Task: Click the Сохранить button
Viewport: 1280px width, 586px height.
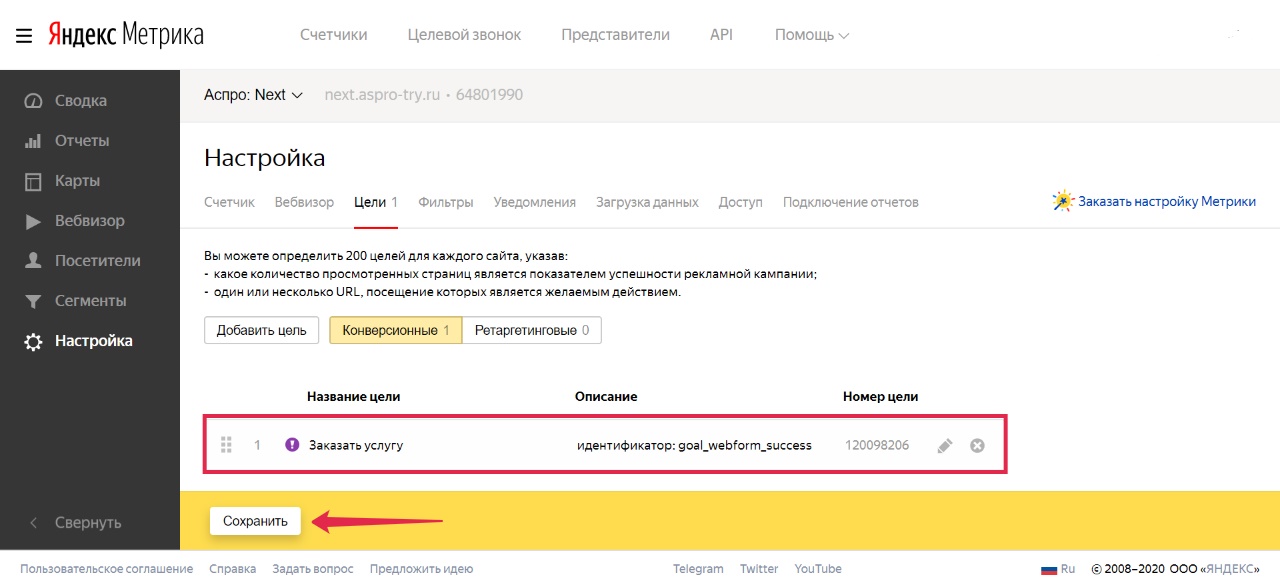Action: (x=255, y=521)
